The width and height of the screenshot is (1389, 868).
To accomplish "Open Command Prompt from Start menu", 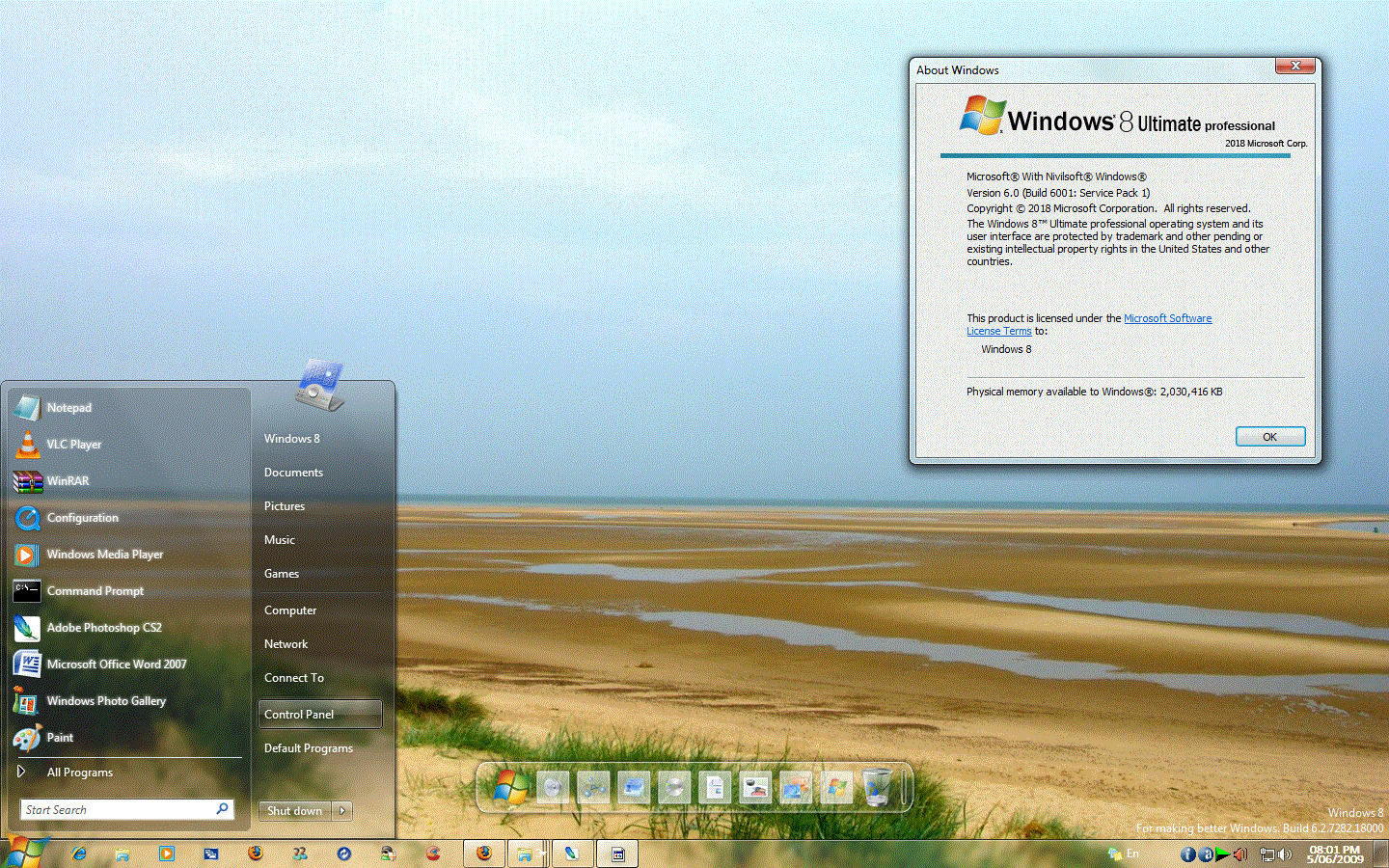I will [128, 591].
